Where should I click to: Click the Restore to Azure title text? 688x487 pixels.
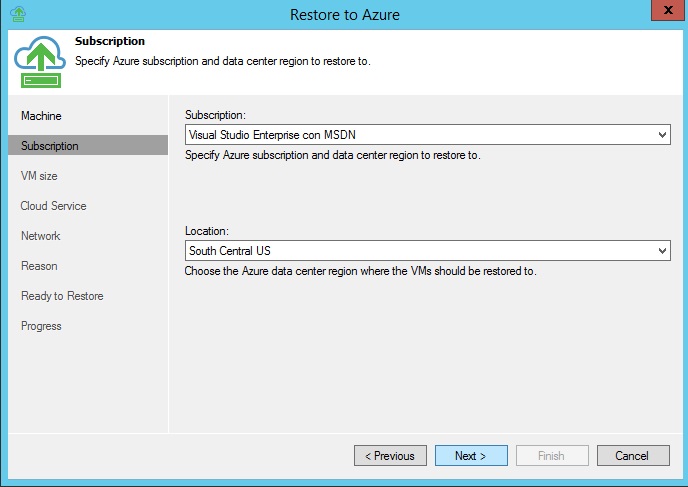[344, 14]
